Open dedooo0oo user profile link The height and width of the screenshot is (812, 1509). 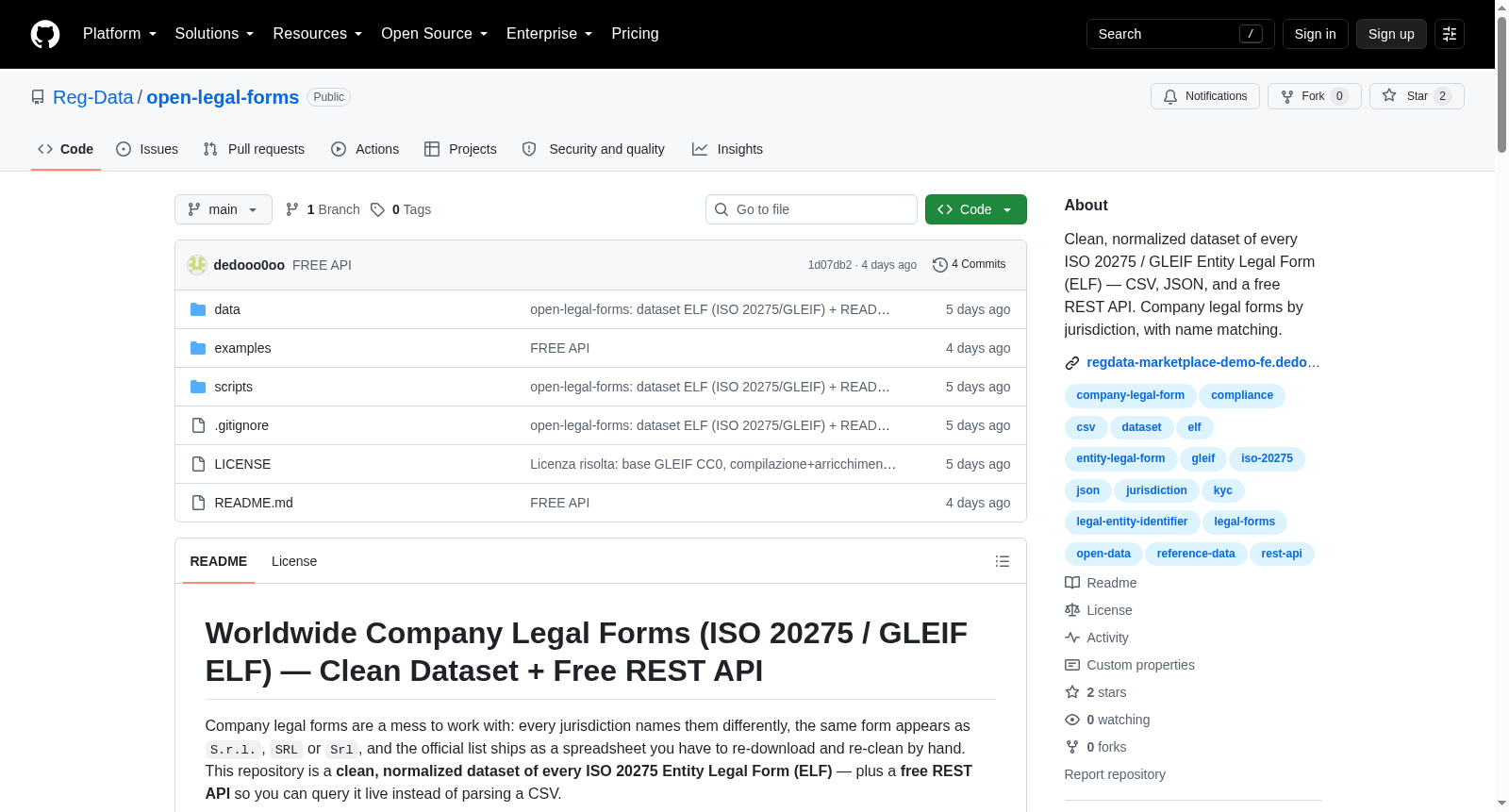tap(249, 265)
